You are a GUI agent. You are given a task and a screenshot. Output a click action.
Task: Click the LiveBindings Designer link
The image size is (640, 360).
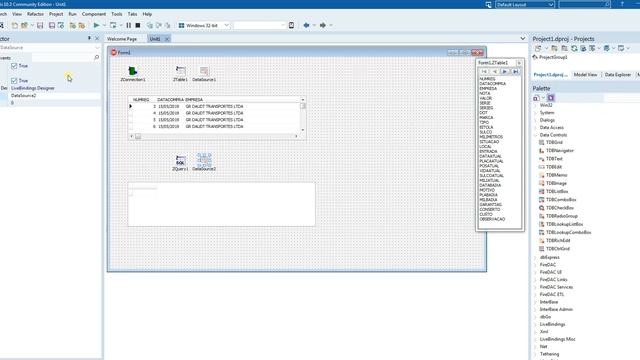coord(33,88)
